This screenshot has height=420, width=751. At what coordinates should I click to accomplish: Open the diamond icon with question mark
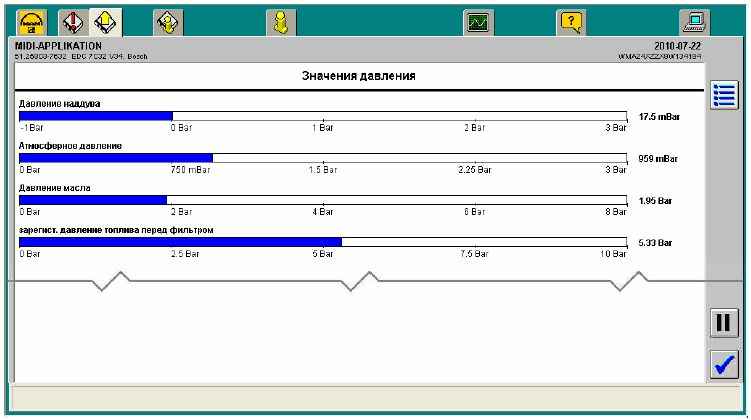[x=168, y=23]
